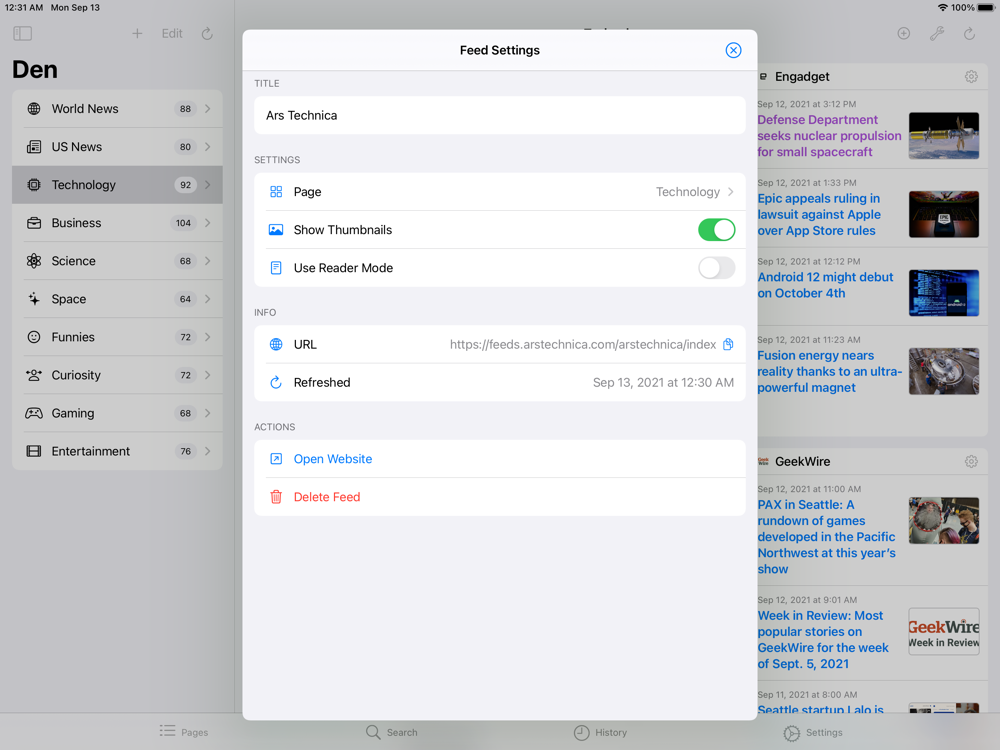The width and height of the screenshot is (1000, 750).
Task: Open the spacecraft article thumbnail
Action: (x=944, y=135)
